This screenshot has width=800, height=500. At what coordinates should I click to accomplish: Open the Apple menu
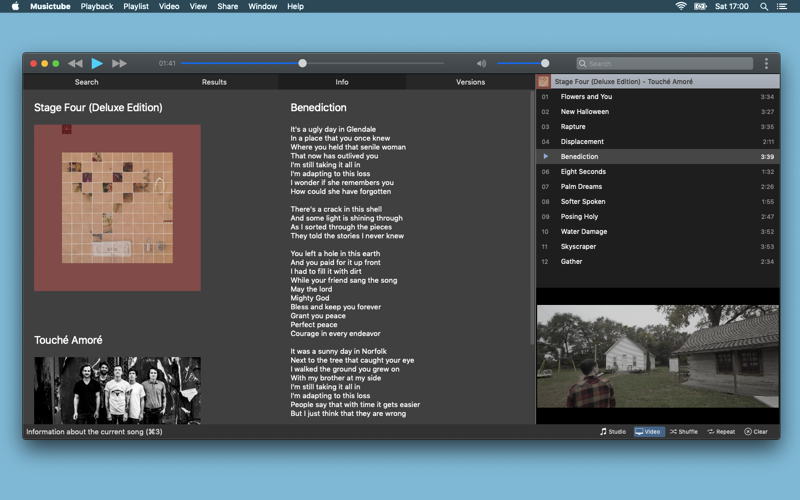[x=15, y=6]
